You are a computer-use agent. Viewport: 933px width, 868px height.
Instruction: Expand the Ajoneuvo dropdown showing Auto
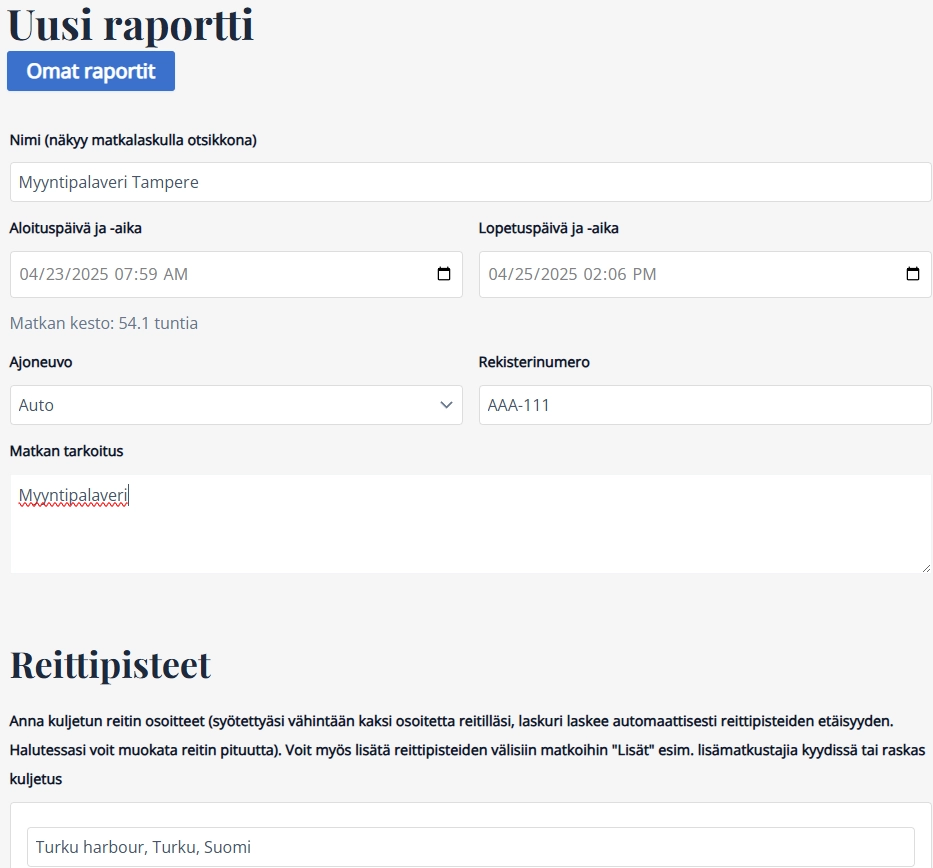(236, 405)
